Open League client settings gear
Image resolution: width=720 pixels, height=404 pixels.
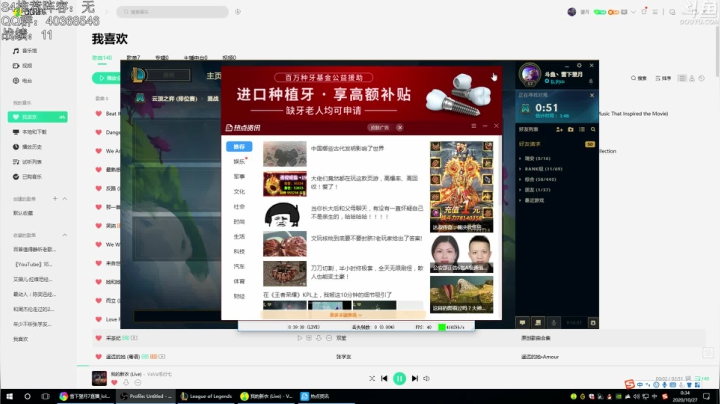(x=579, y=66)
